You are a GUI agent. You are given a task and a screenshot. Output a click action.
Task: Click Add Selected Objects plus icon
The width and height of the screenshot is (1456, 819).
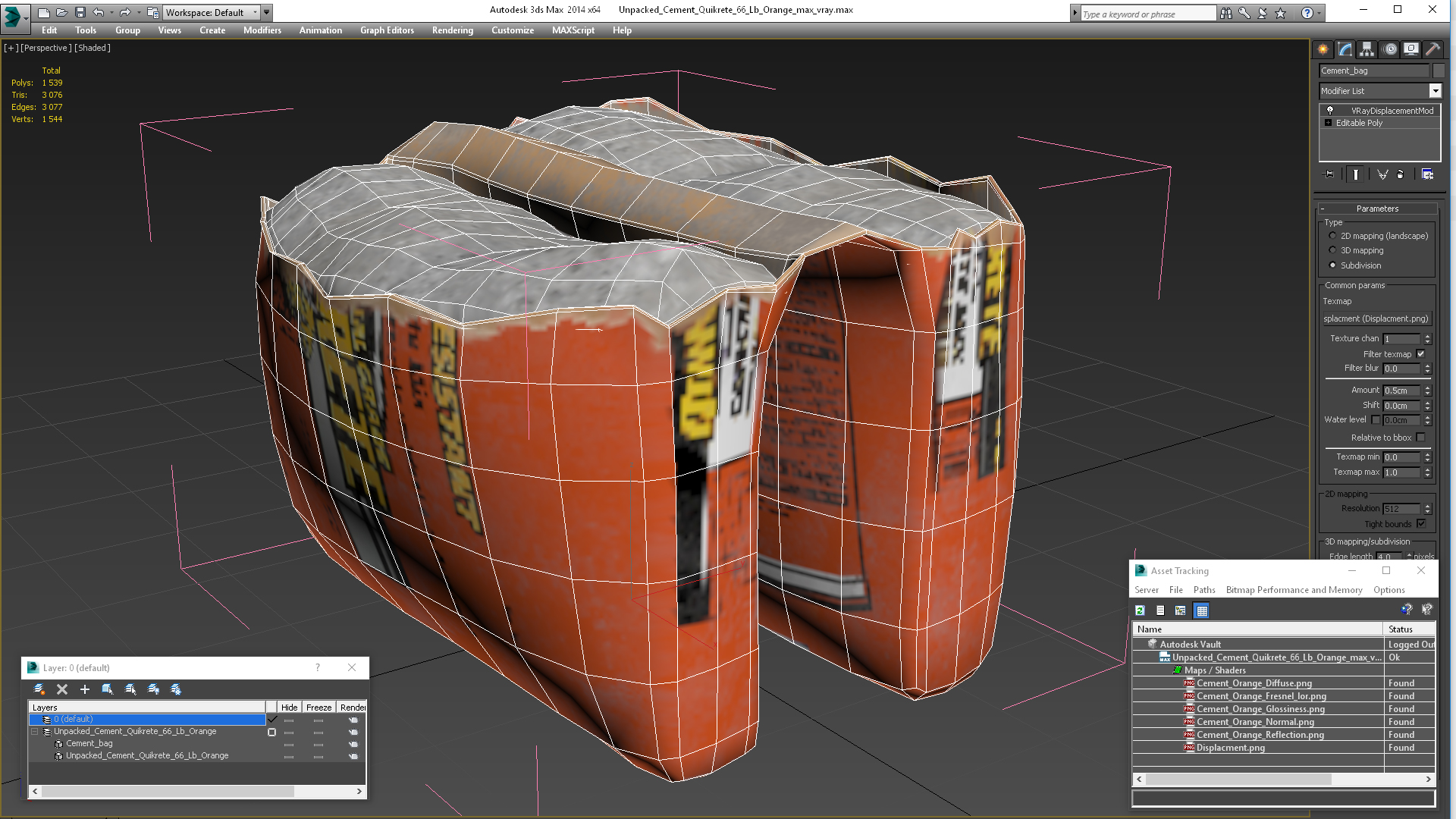pyautogui.click(x=85, y=689)
